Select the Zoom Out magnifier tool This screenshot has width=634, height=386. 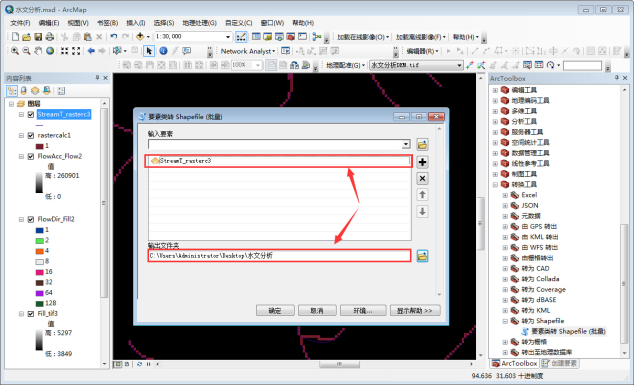(26, 51)
